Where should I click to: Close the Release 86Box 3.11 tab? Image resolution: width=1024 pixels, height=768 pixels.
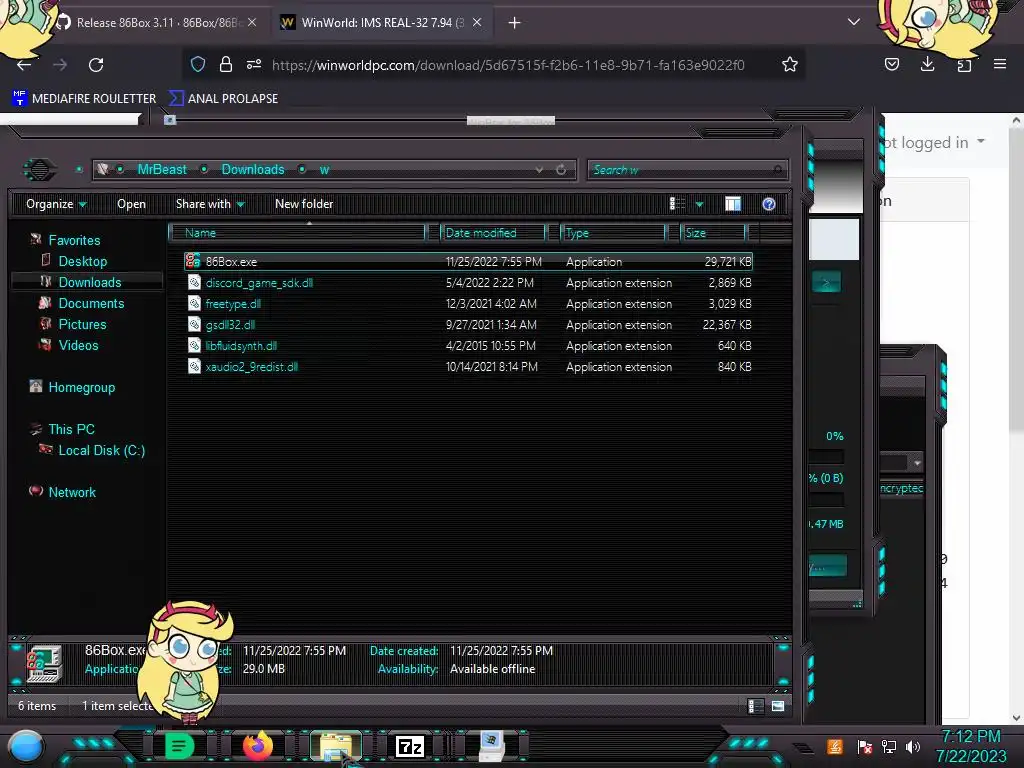click(x=252, y=23)
